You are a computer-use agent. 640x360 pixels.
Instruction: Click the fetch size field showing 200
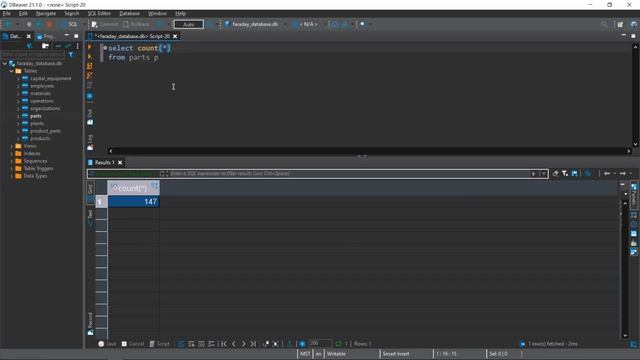[x=320, y=344]
